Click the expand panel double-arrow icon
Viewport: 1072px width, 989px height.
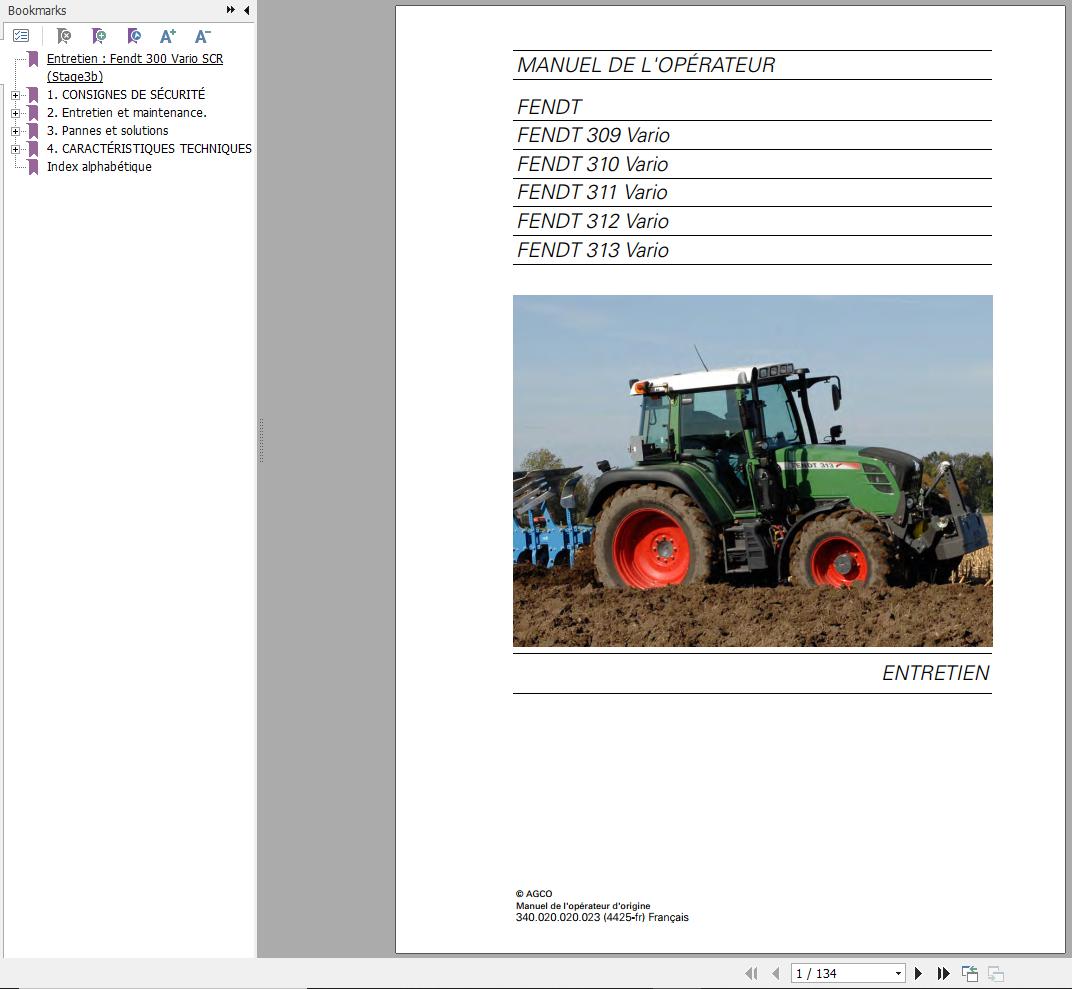pyautogui.click(x=230, y=10)
